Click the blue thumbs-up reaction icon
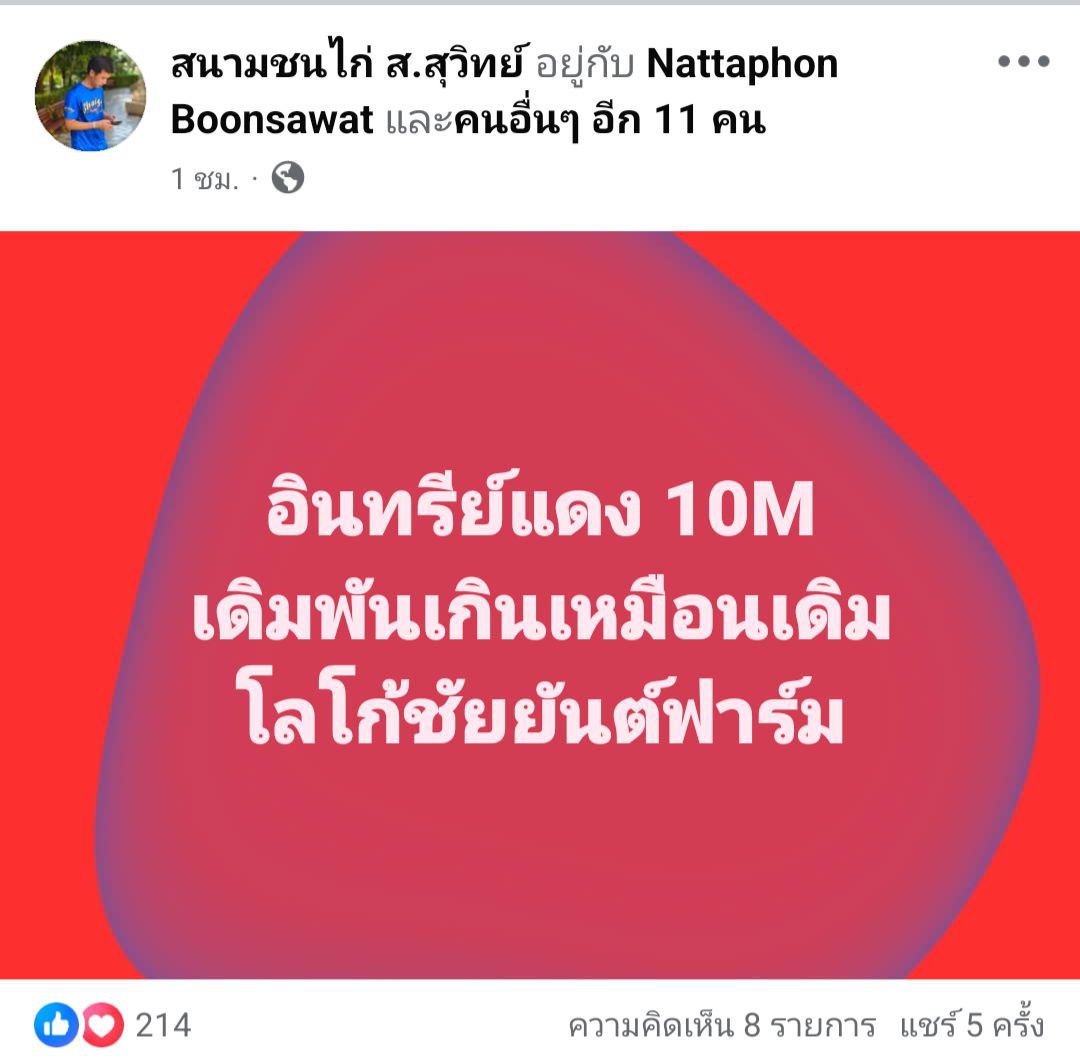Image resolution: width=1080 pixels, height=1064 pixels. [56, 1025]
